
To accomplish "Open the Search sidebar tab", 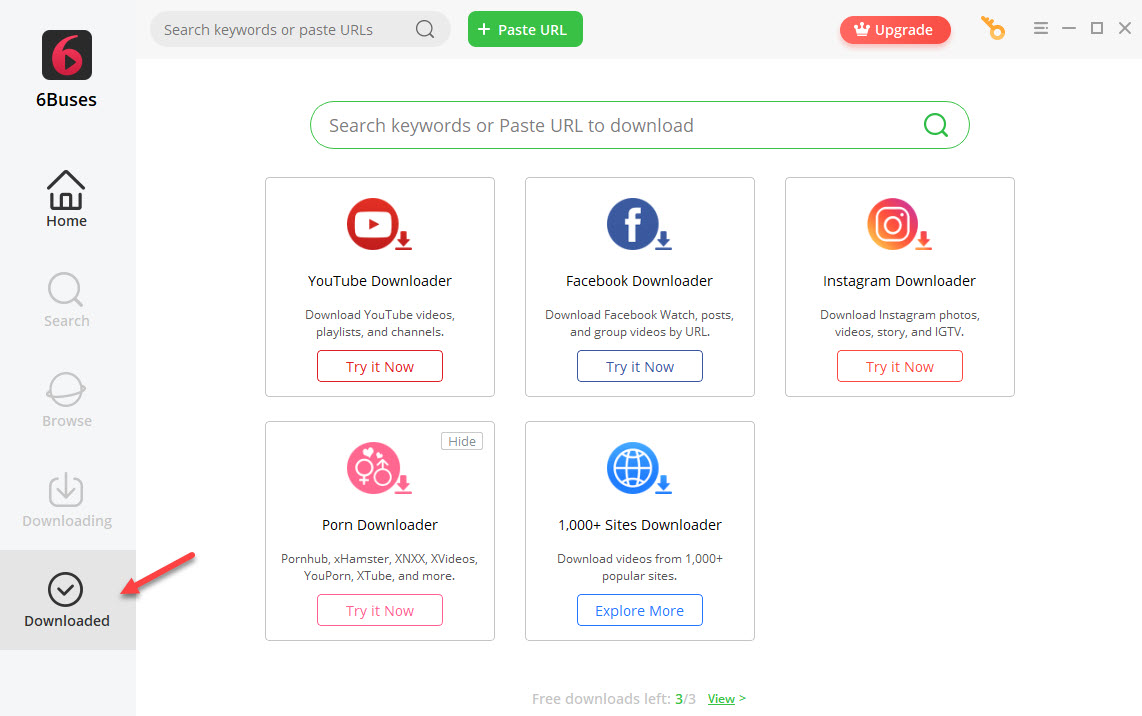I will point(66,299).
